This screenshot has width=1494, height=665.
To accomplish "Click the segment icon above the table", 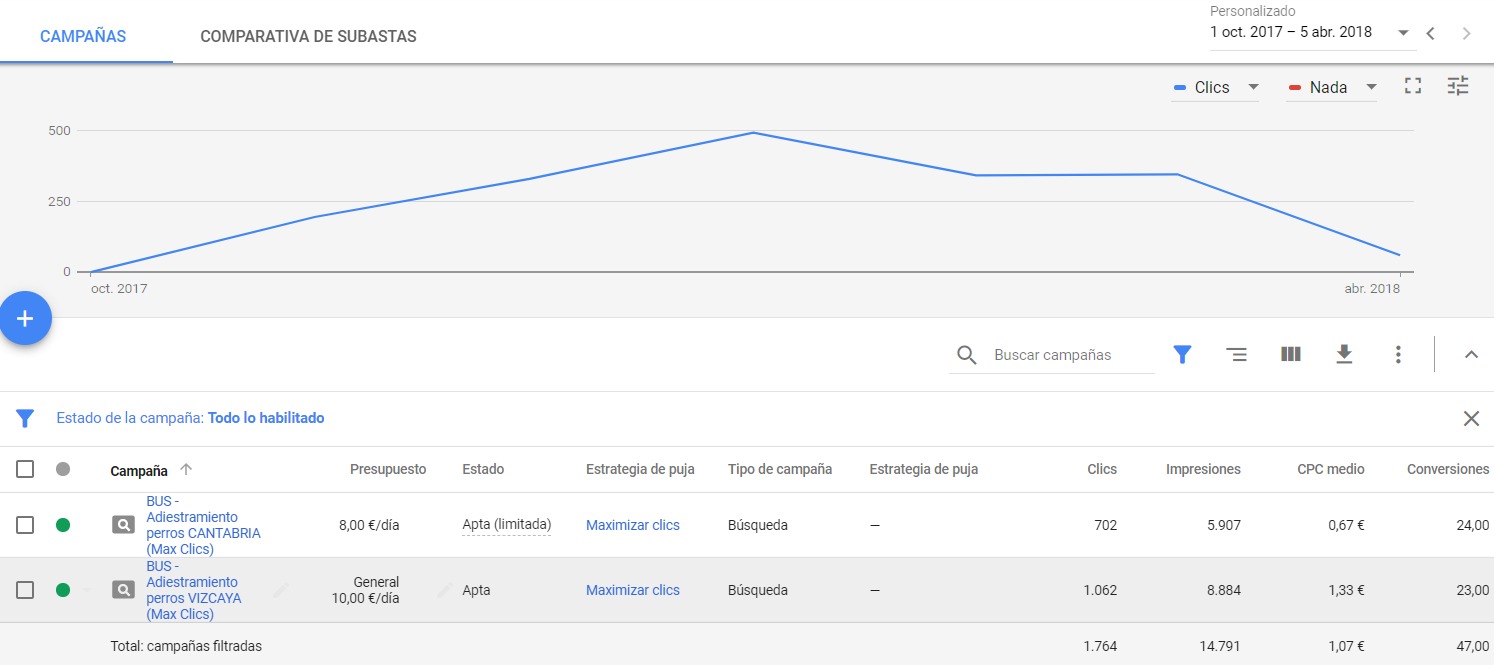I will click(1237, 354).
